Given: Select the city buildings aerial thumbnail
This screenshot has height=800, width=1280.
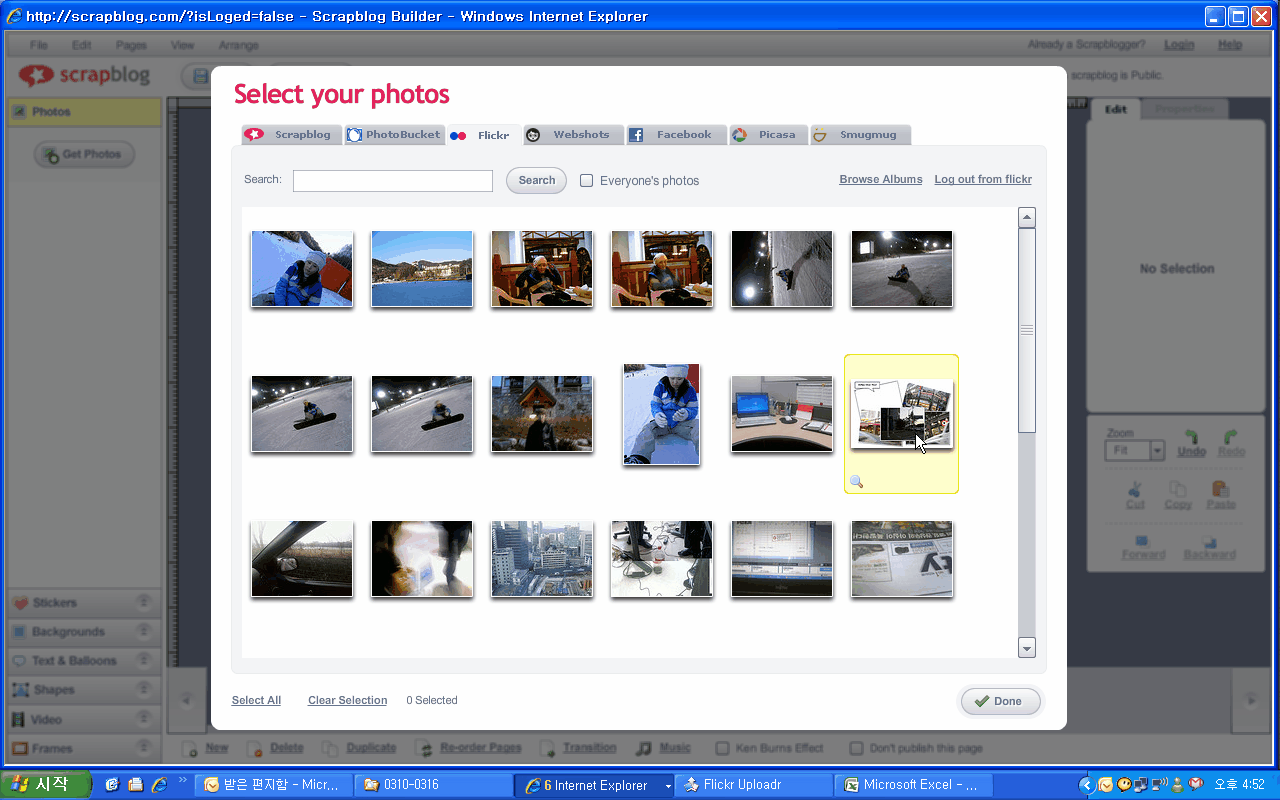Looking at the screenshot, I should point(542,559).
